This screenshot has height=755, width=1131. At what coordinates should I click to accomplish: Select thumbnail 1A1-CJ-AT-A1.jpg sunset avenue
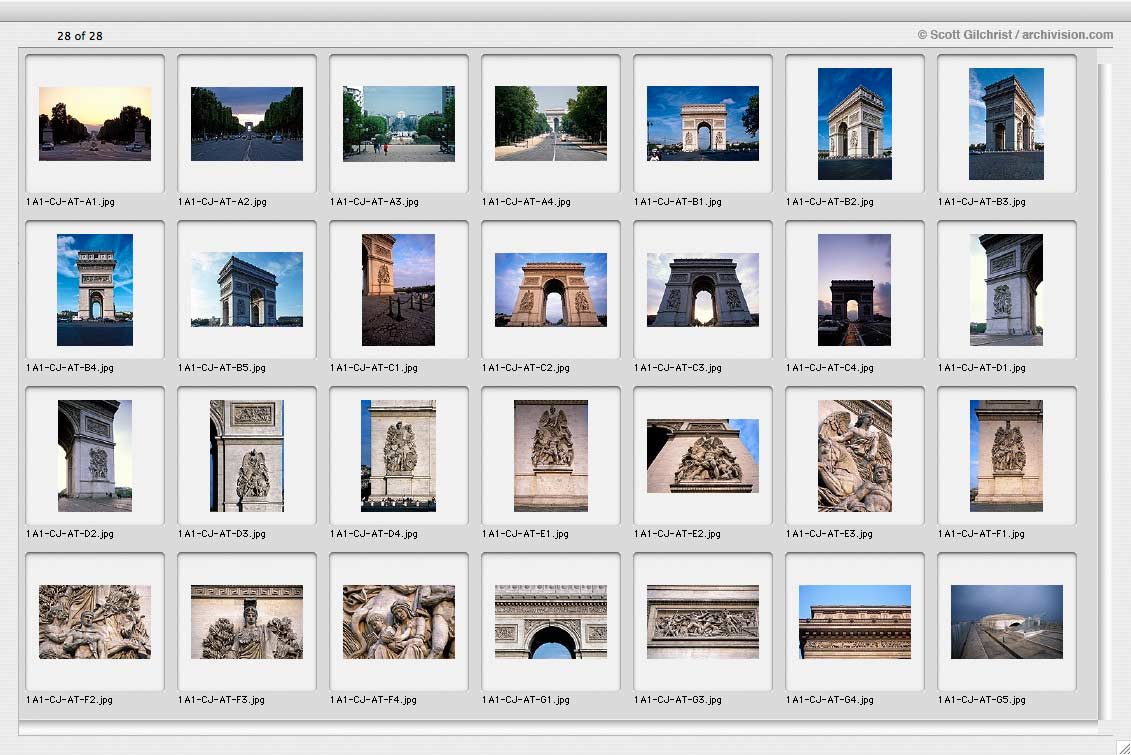(94, 123)
